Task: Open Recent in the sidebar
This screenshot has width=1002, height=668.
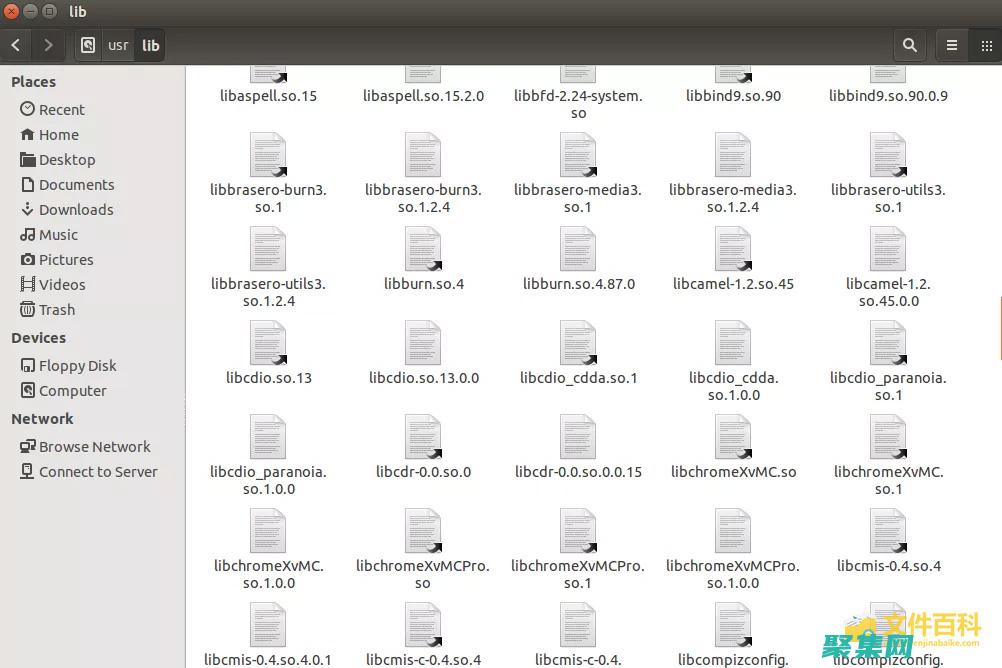Action: click(x=61, y=110)
